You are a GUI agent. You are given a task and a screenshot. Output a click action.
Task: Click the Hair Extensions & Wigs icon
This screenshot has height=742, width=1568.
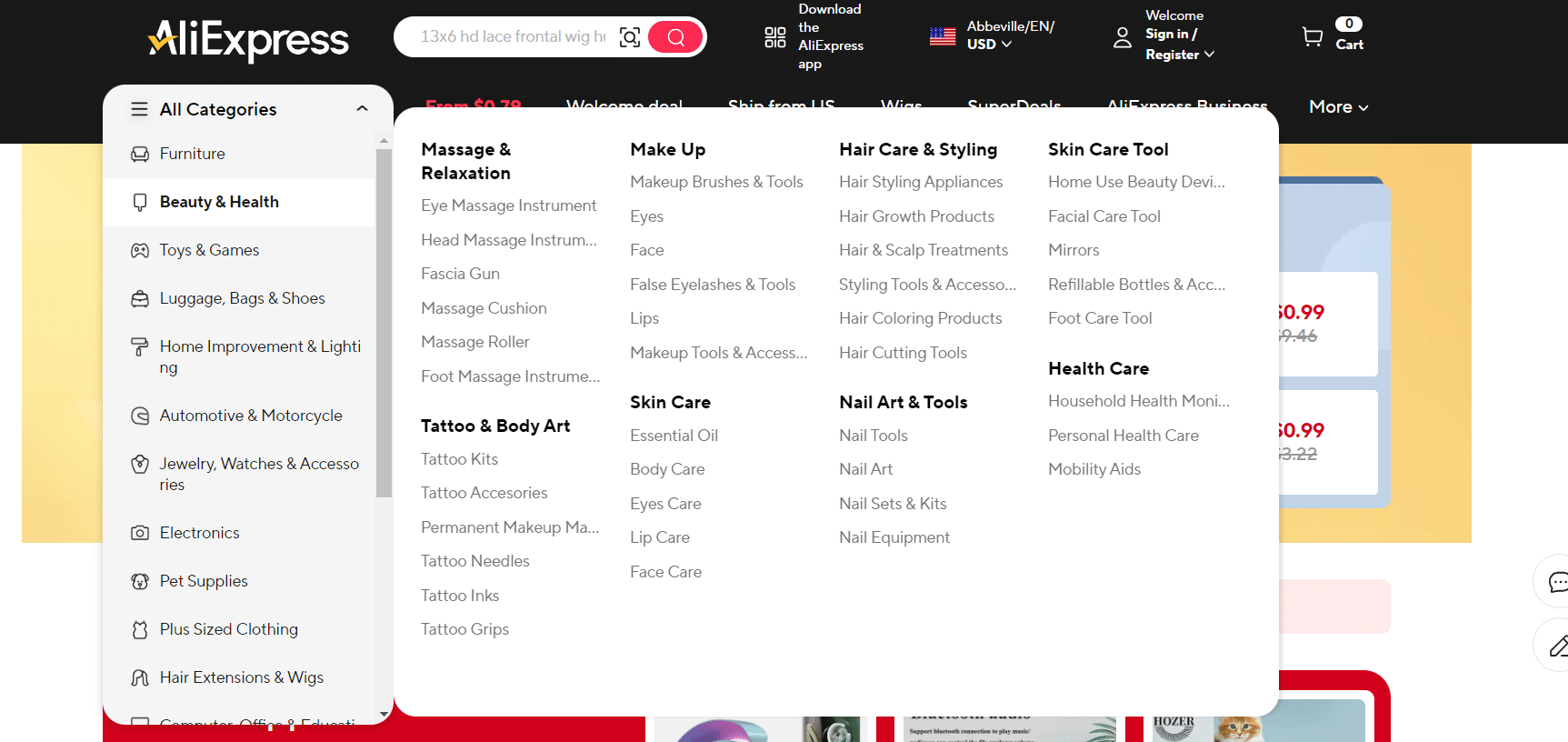(140, 677)
